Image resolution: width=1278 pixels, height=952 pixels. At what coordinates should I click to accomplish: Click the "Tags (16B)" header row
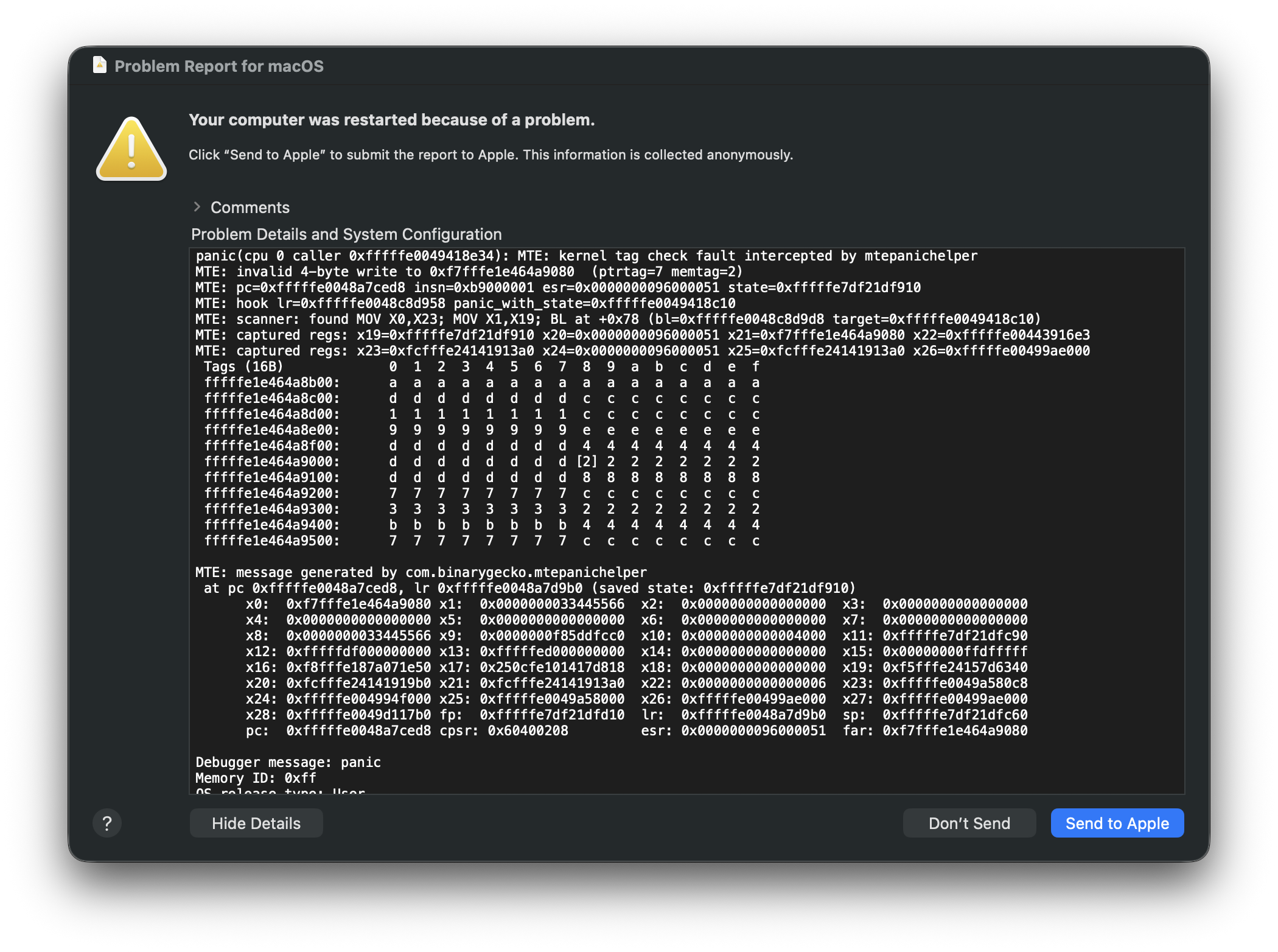pyautogui.click(x=481, y=367)
